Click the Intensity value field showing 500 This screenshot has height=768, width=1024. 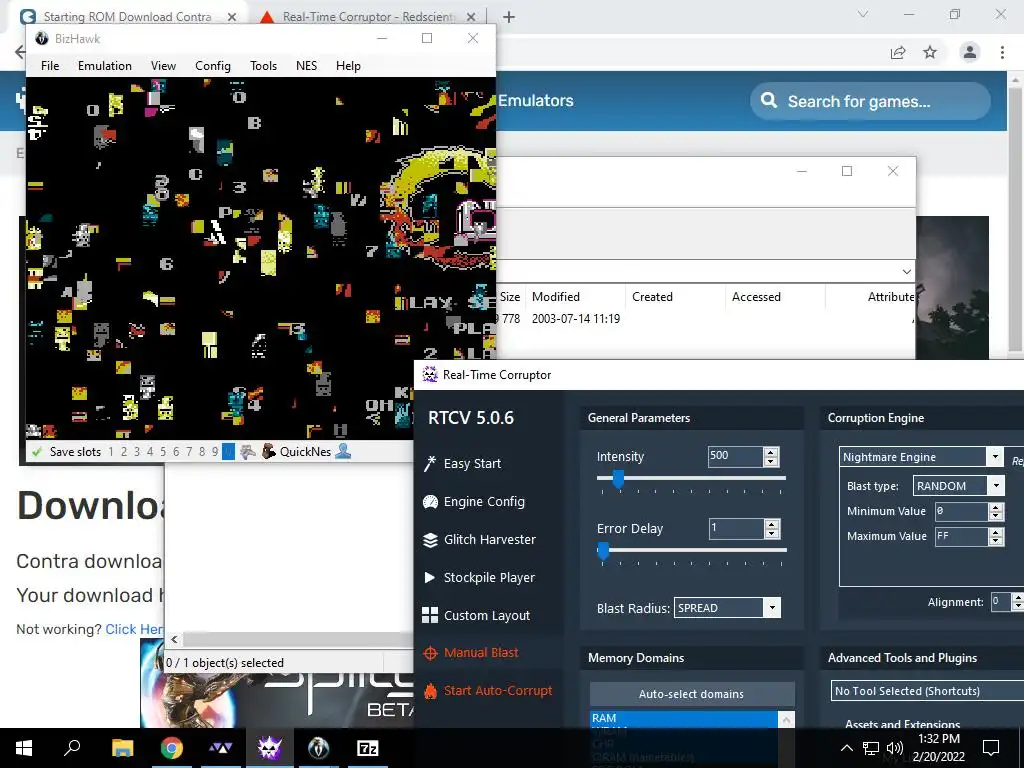(x=735, y=456)
